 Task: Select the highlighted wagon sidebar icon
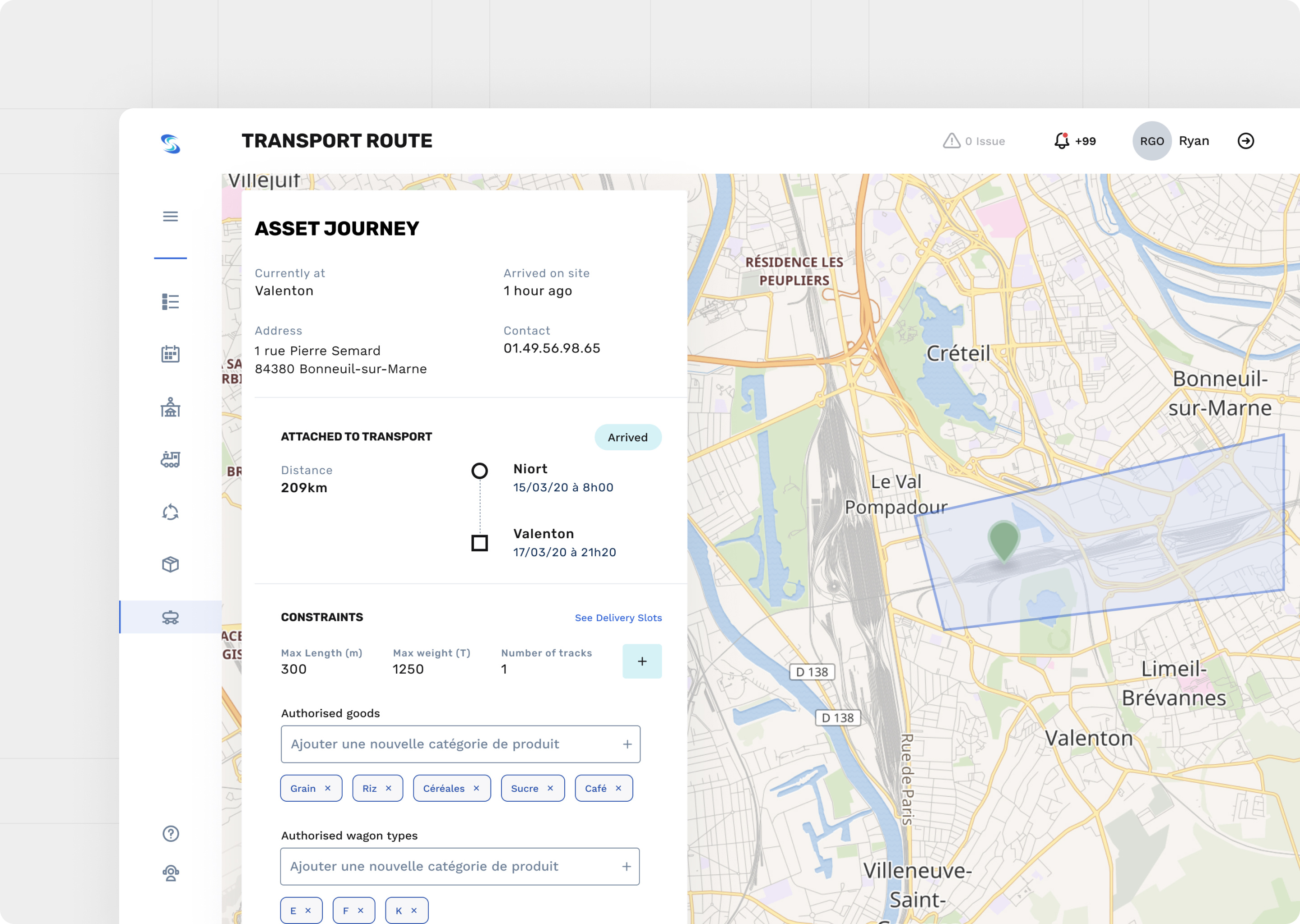170,617
